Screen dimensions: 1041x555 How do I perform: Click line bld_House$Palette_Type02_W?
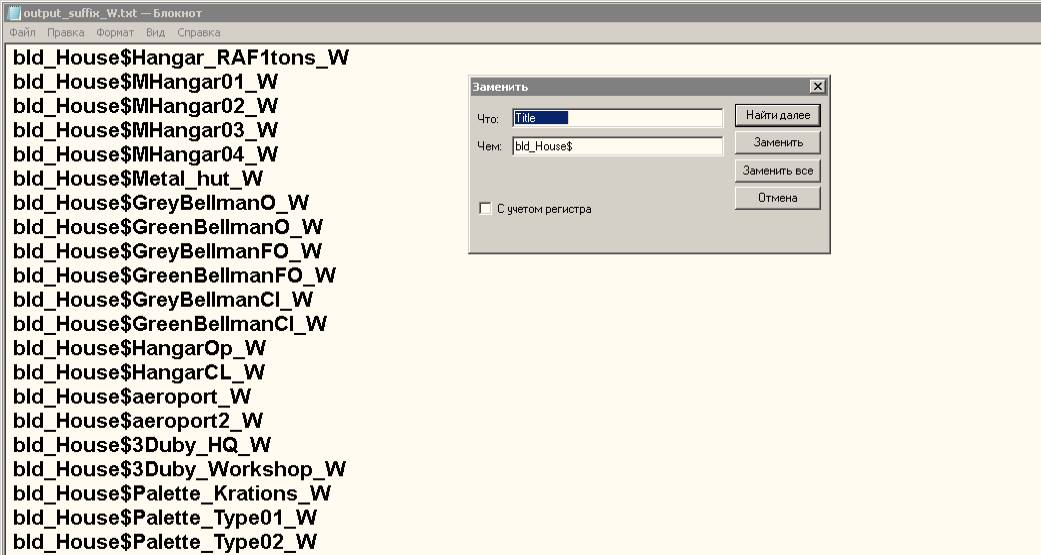(165, 542)
